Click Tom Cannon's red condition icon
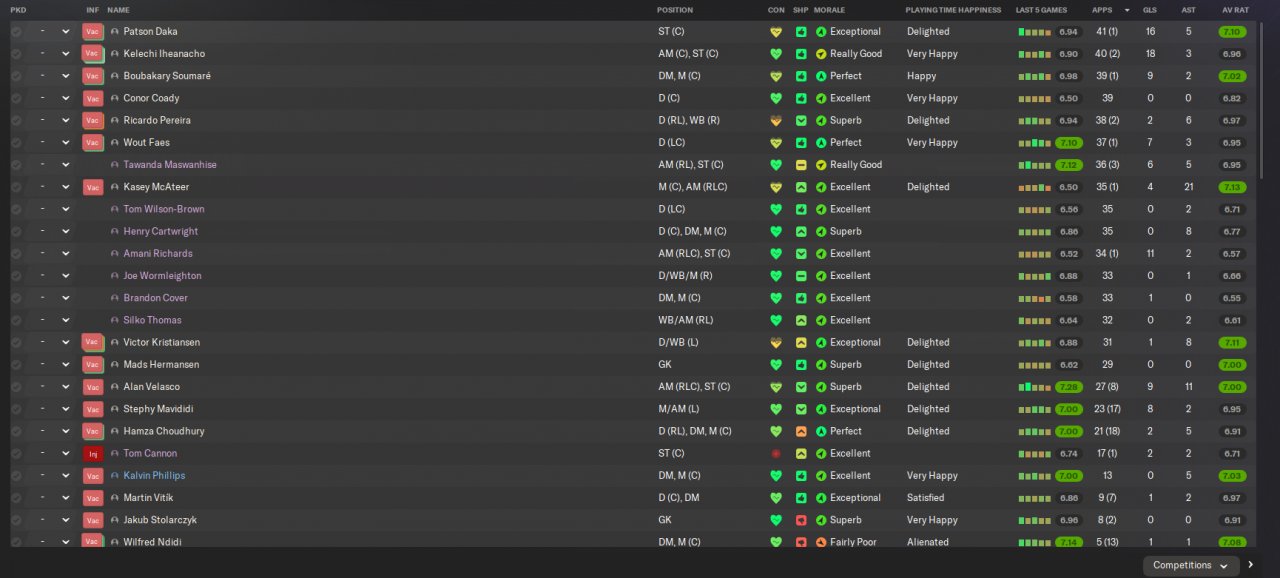This screenshot has height=578, width=1280. [x=776, y=454]
